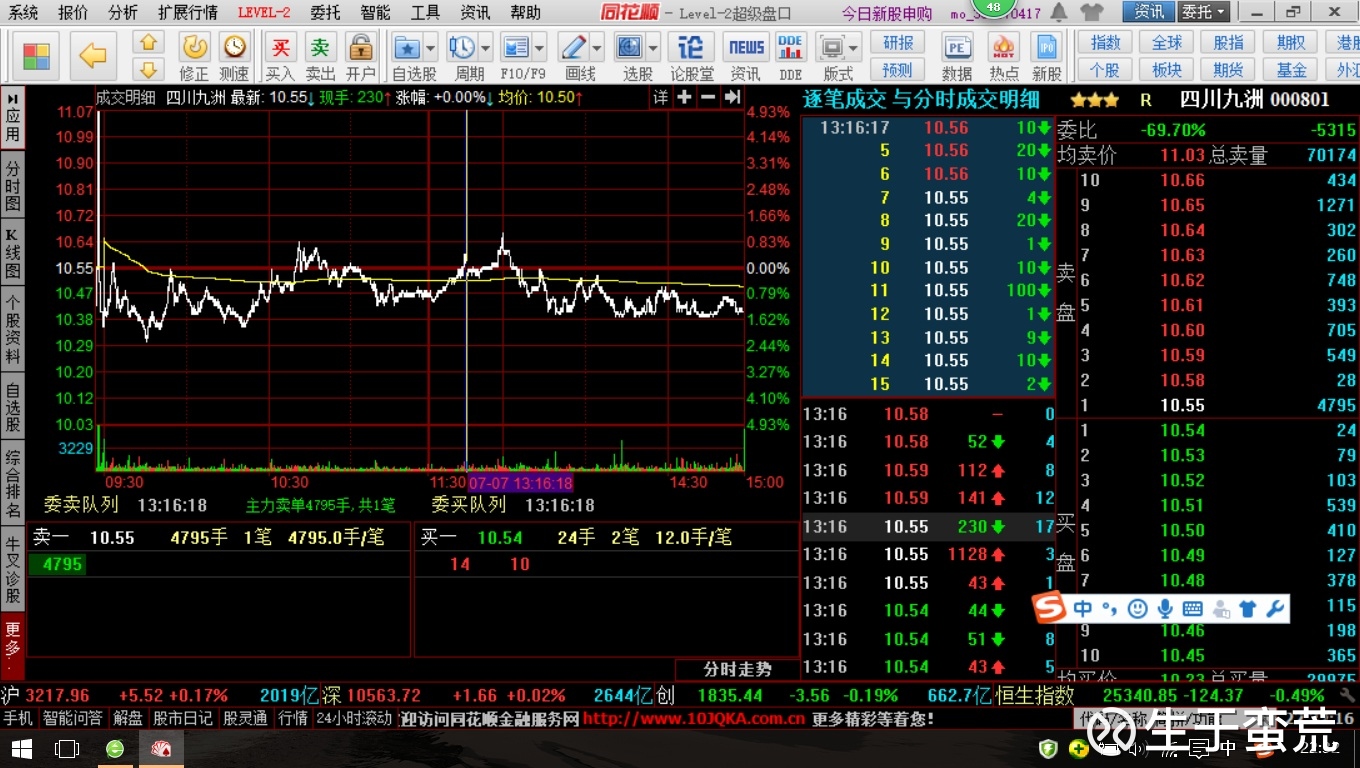This screenshot has height=768, width=1360.
Task: Click the 期货 button
Action: coord(1229,70)
